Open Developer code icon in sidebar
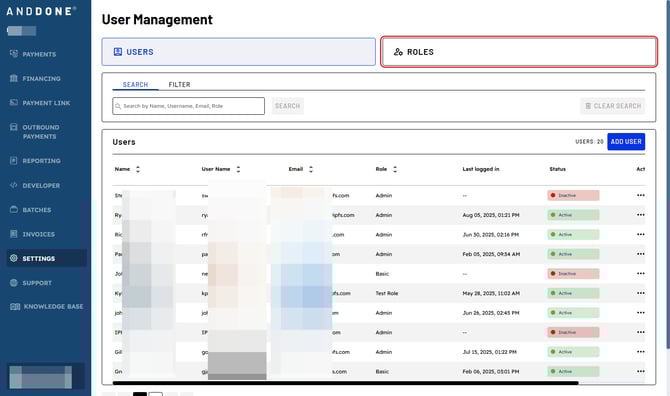 point(14,185)
